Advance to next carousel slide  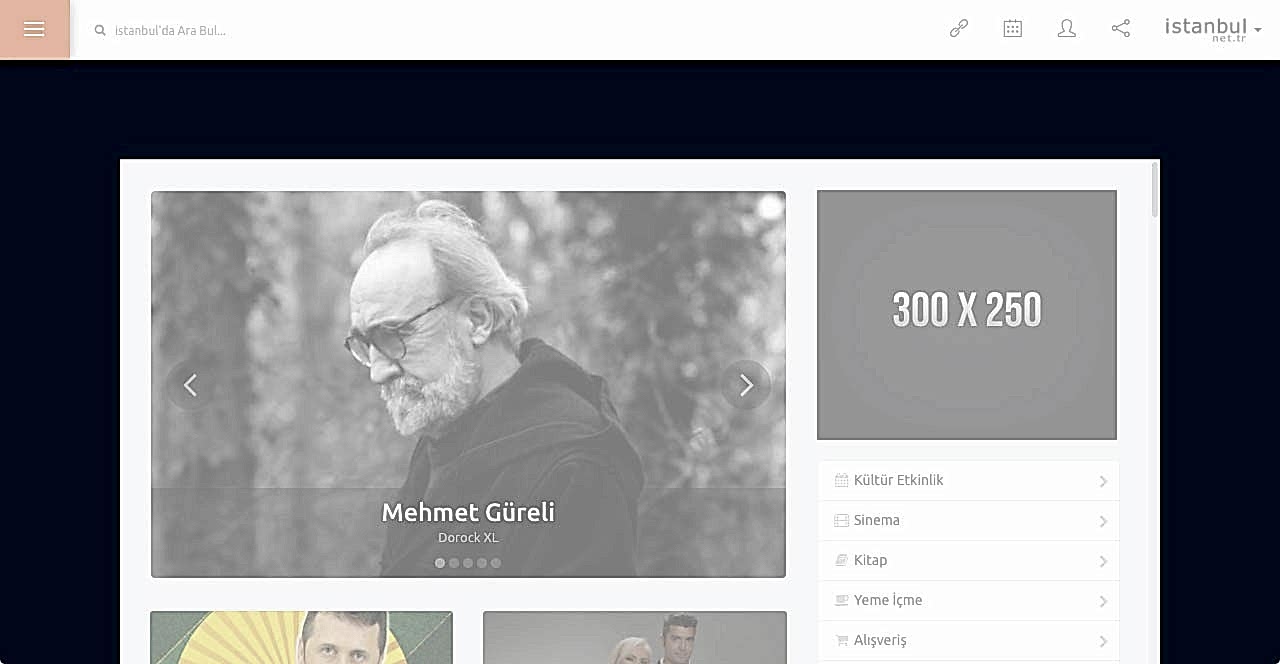746,385
